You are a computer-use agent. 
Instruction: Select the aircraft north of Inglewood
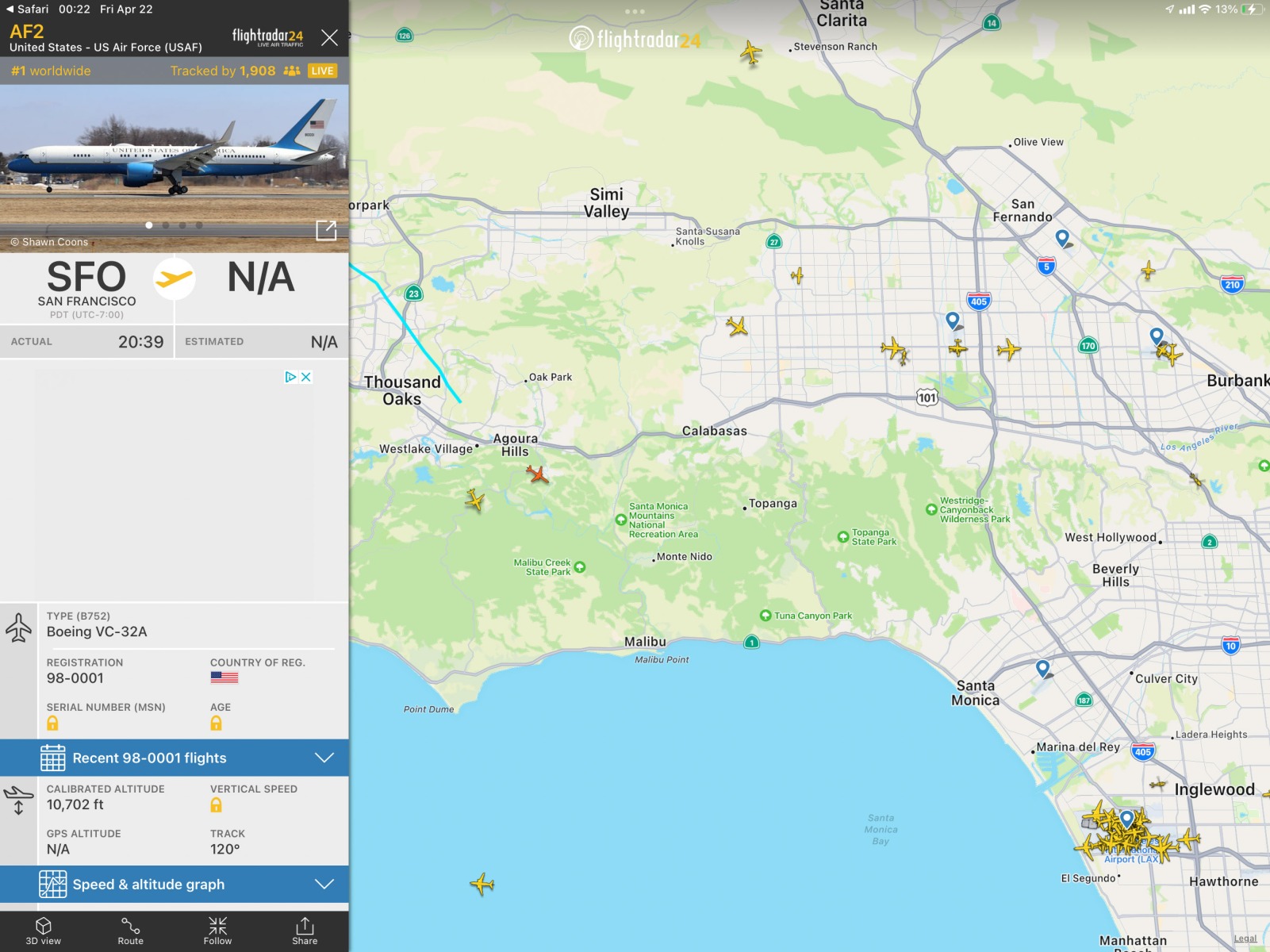point(1158,785)
